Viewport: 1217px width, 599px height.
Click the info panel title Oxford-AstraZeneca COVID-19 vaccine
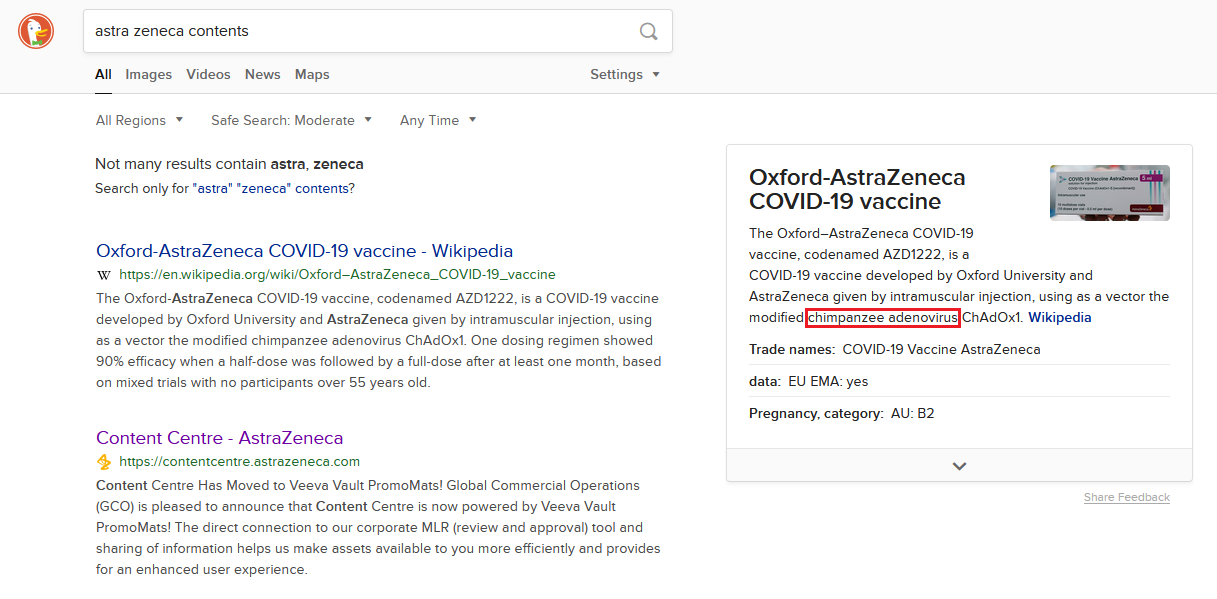coord(857,190)
